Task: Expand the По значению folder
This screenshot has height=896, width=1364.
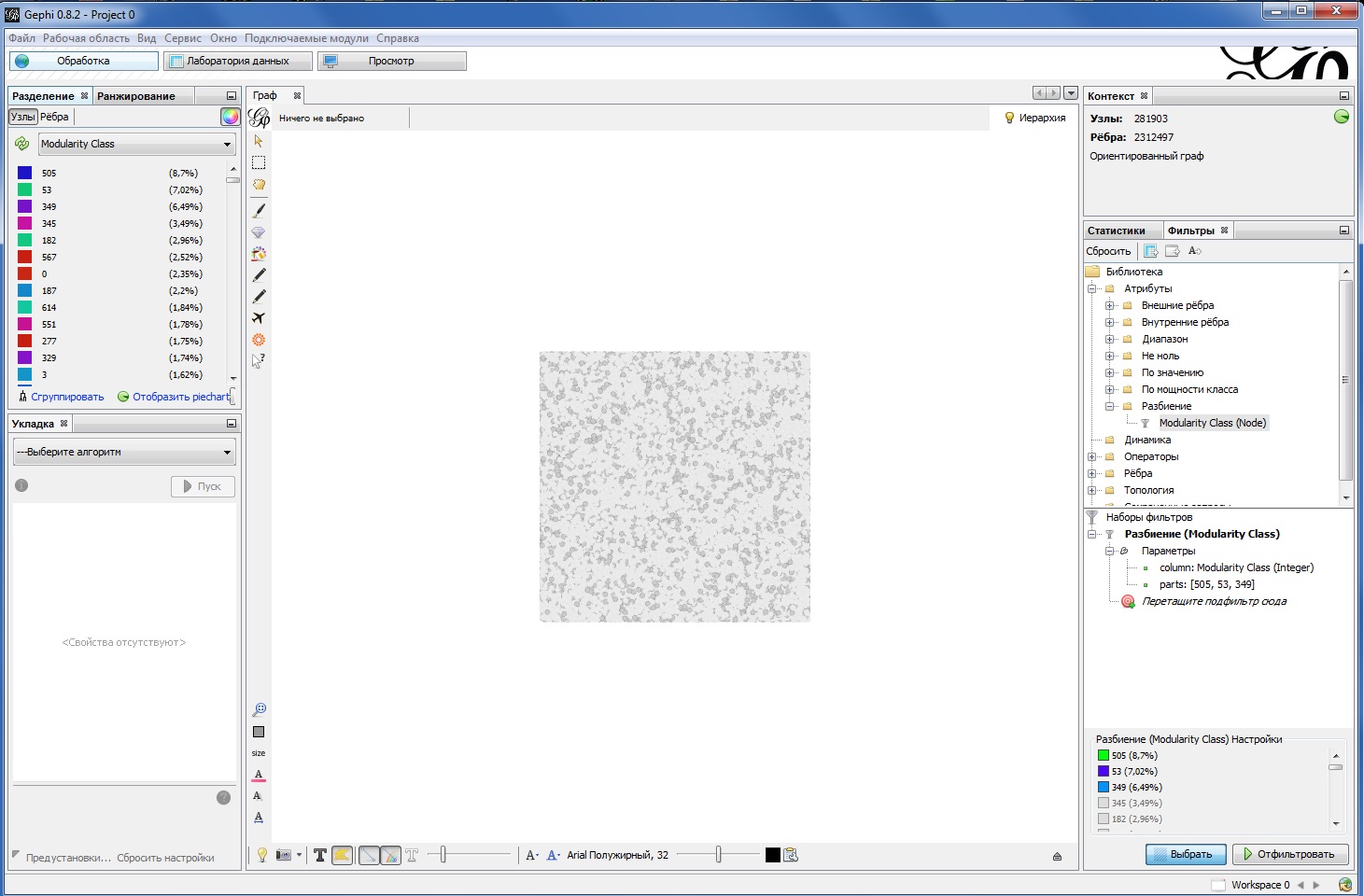Action: [1109, 373]
